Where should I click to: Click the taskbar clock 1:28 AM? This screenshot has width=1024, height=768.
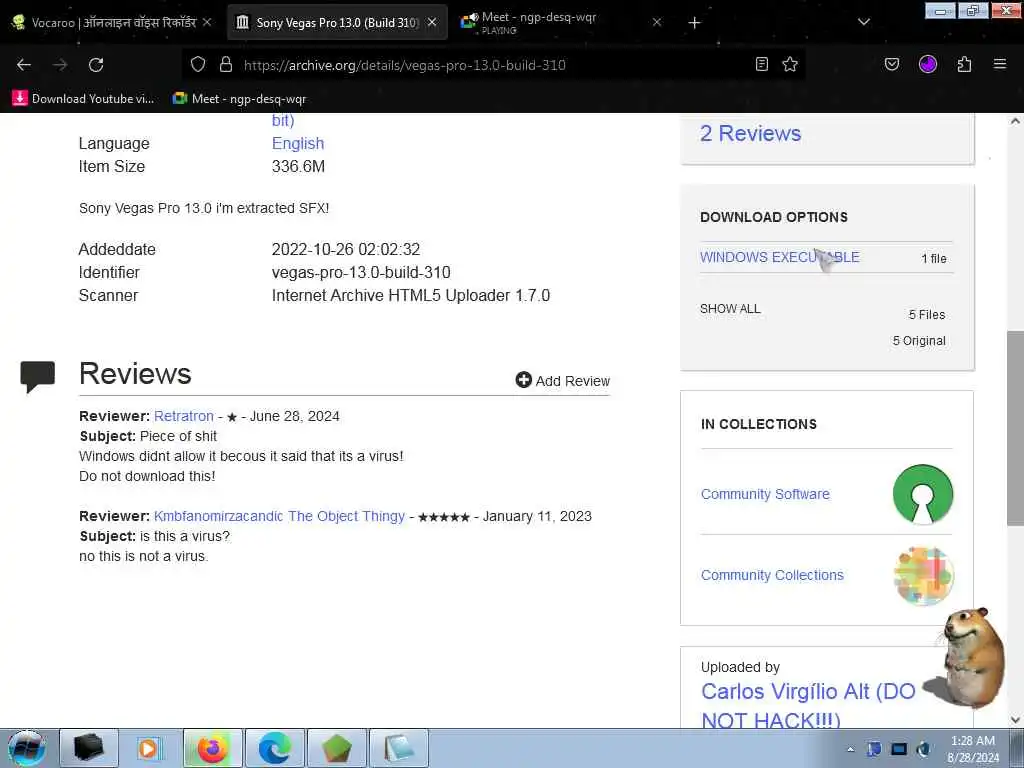click(972, 748)
